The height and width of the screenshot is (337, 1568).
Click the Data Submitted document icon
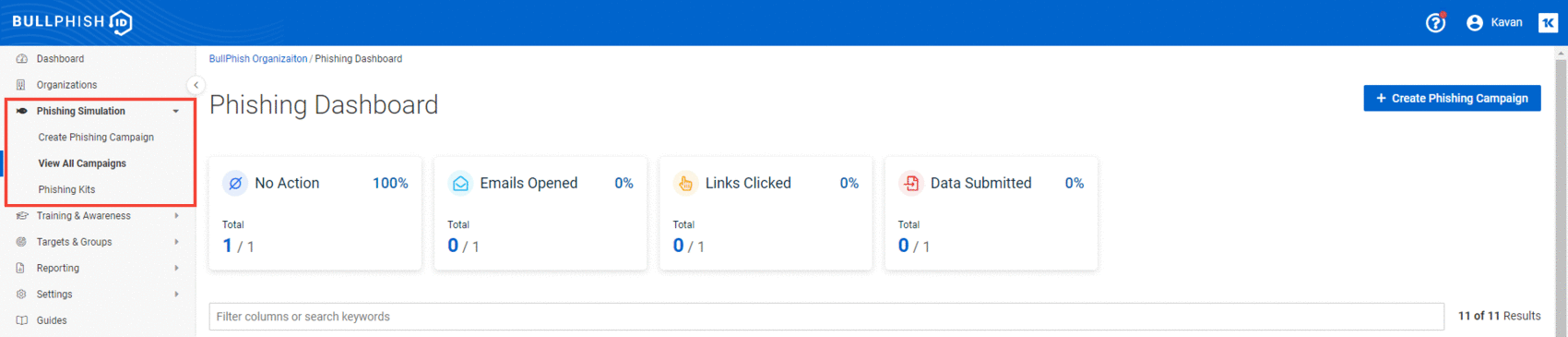pos(910,183)
